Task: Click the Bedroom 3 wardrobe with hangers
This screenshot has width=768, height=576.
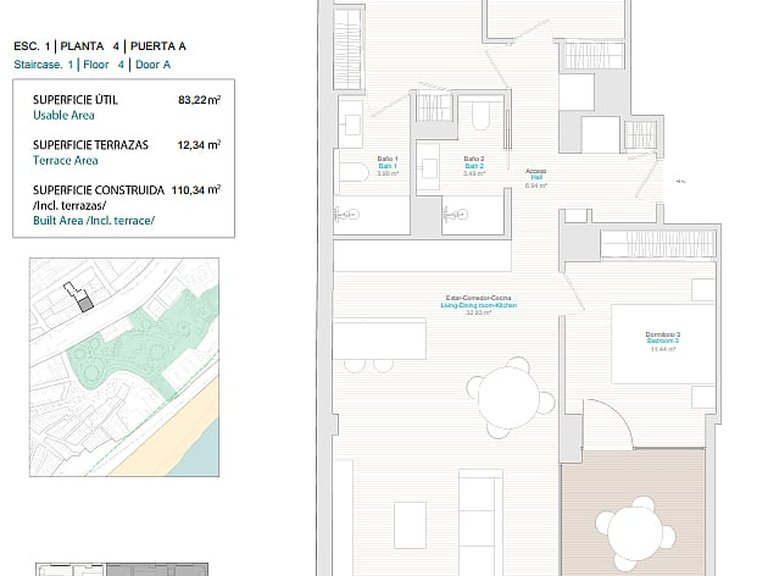Action: click(658, 243)
